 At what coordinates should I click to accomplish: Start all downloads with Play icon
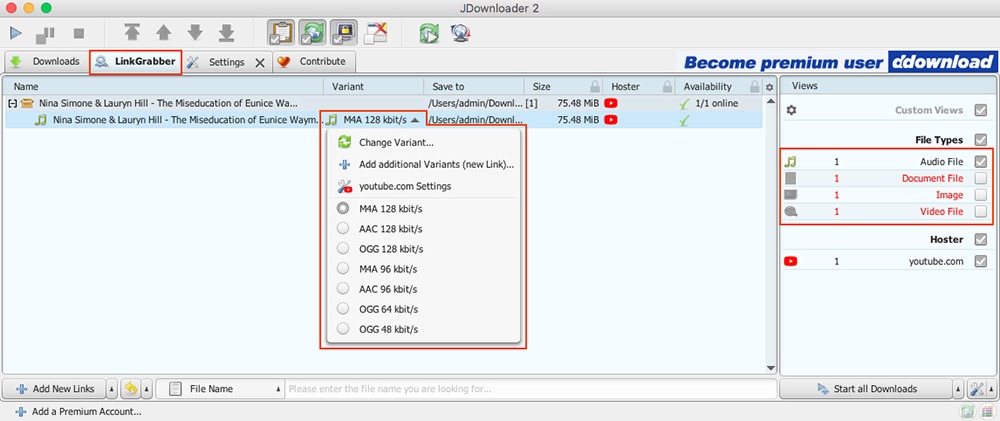15,33
